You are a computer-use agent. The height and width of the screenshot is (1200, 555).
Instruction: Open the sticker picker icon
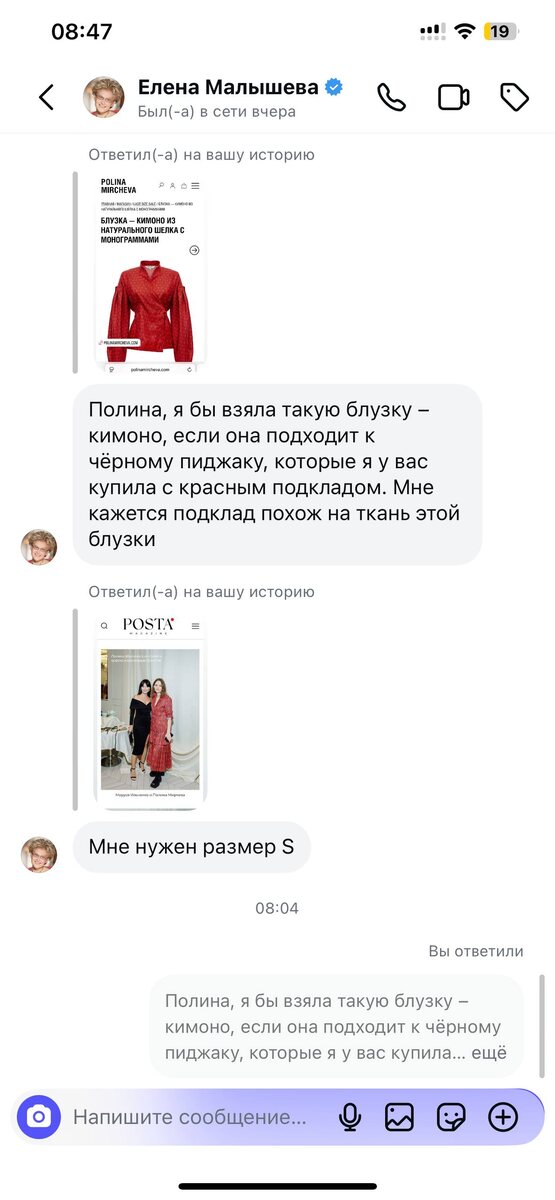(x=452, y=1117)
